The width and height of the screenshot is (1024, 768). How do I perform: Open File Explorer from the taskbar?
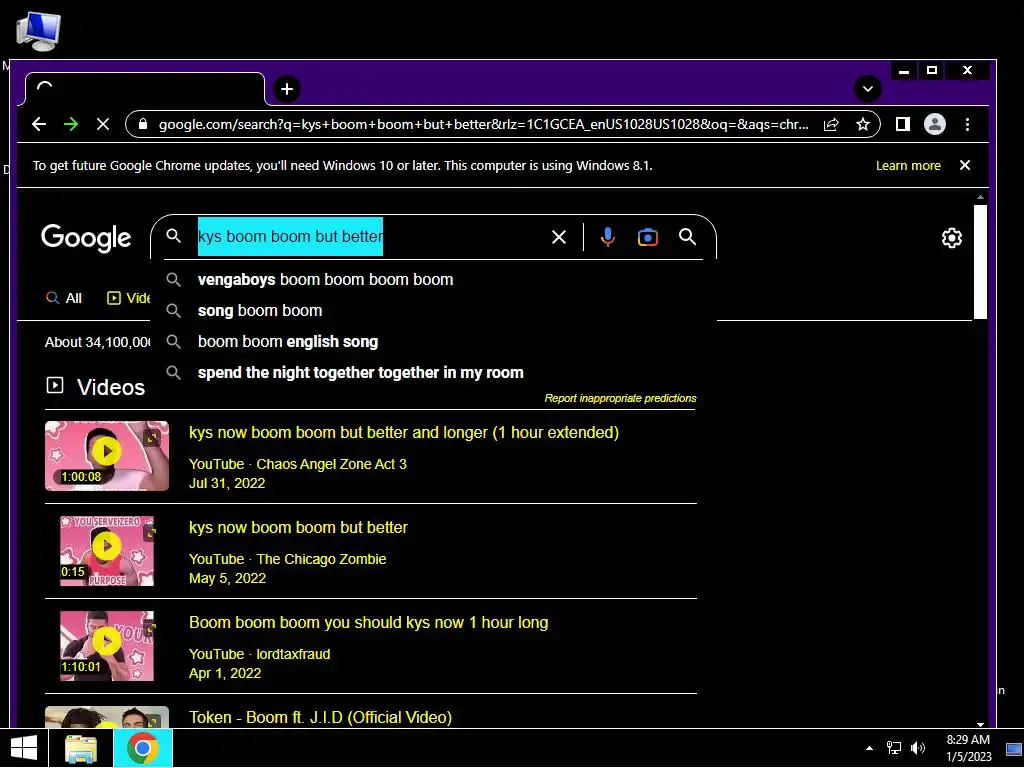[x=81, y=748]
